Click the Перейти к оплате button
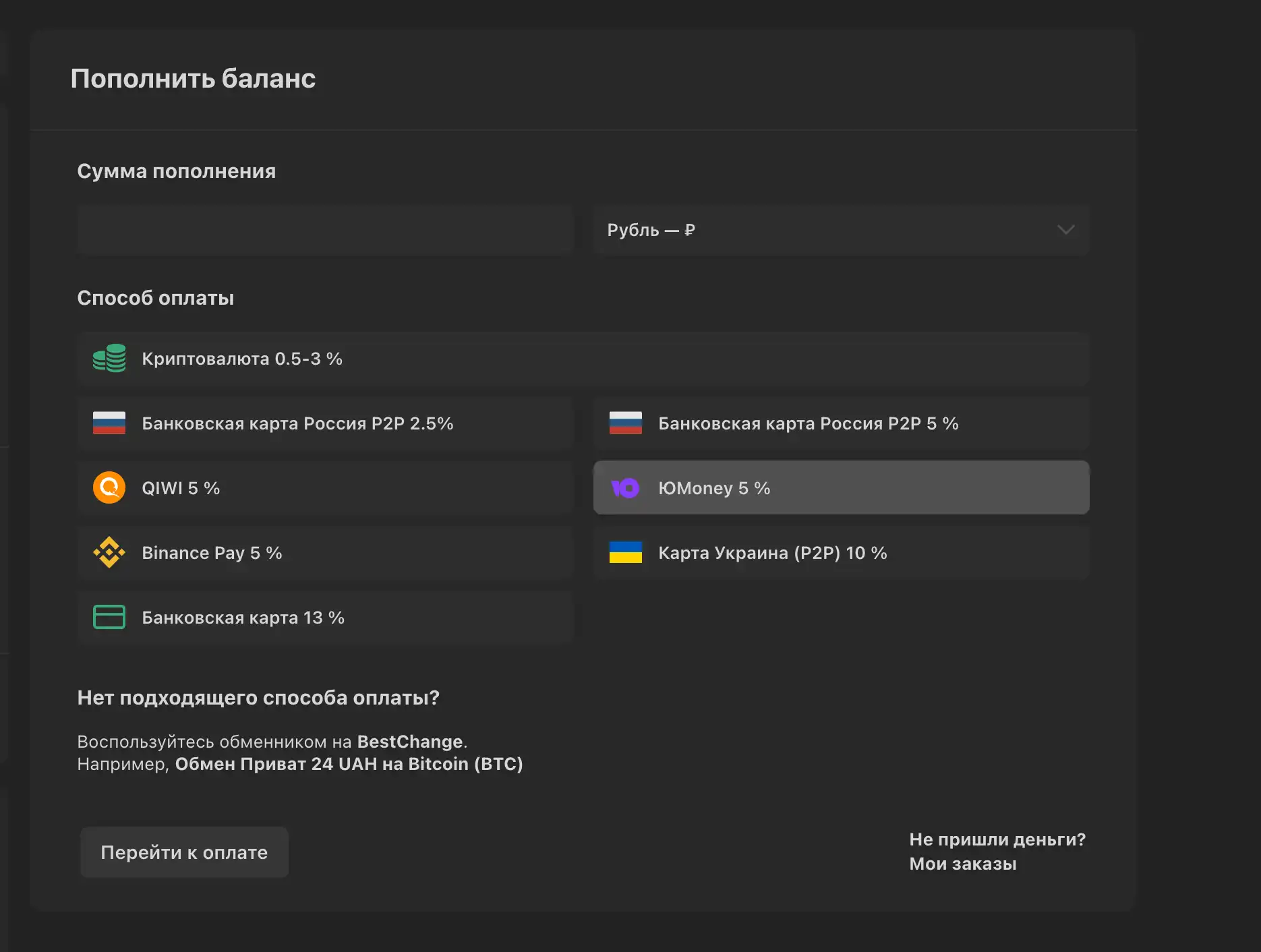1261x952 pixels. point(184,852)
